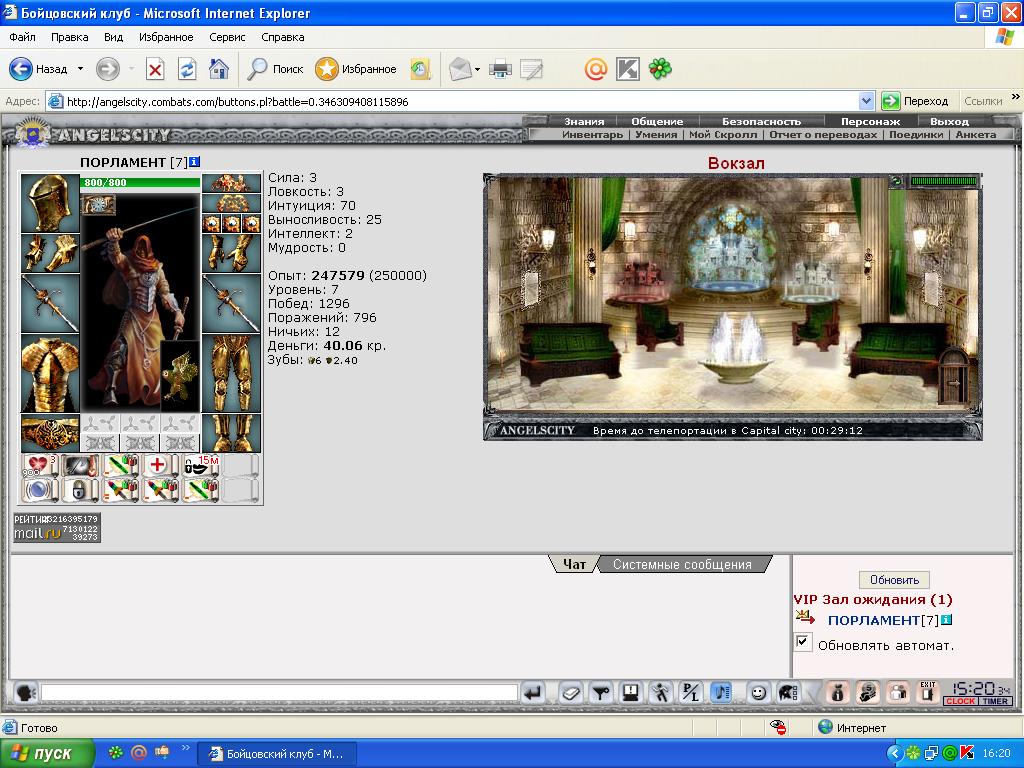Expand the Back button history dropdown
Viewport: 1024px width, 768px height.
pyautogui.click(x=80, y=69)
